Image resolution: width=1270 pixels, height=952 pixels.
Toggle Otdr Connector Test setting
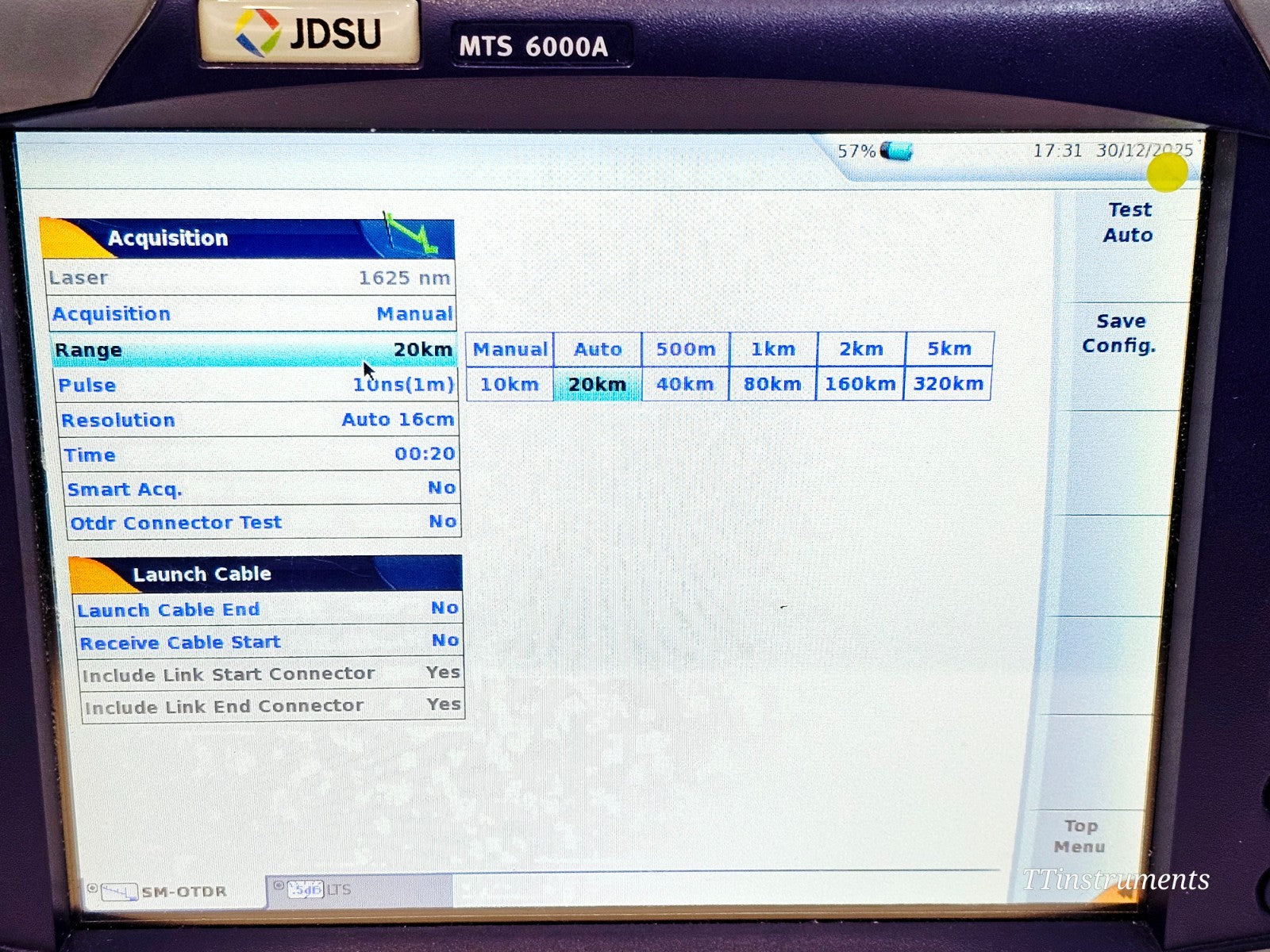[254, 521]
